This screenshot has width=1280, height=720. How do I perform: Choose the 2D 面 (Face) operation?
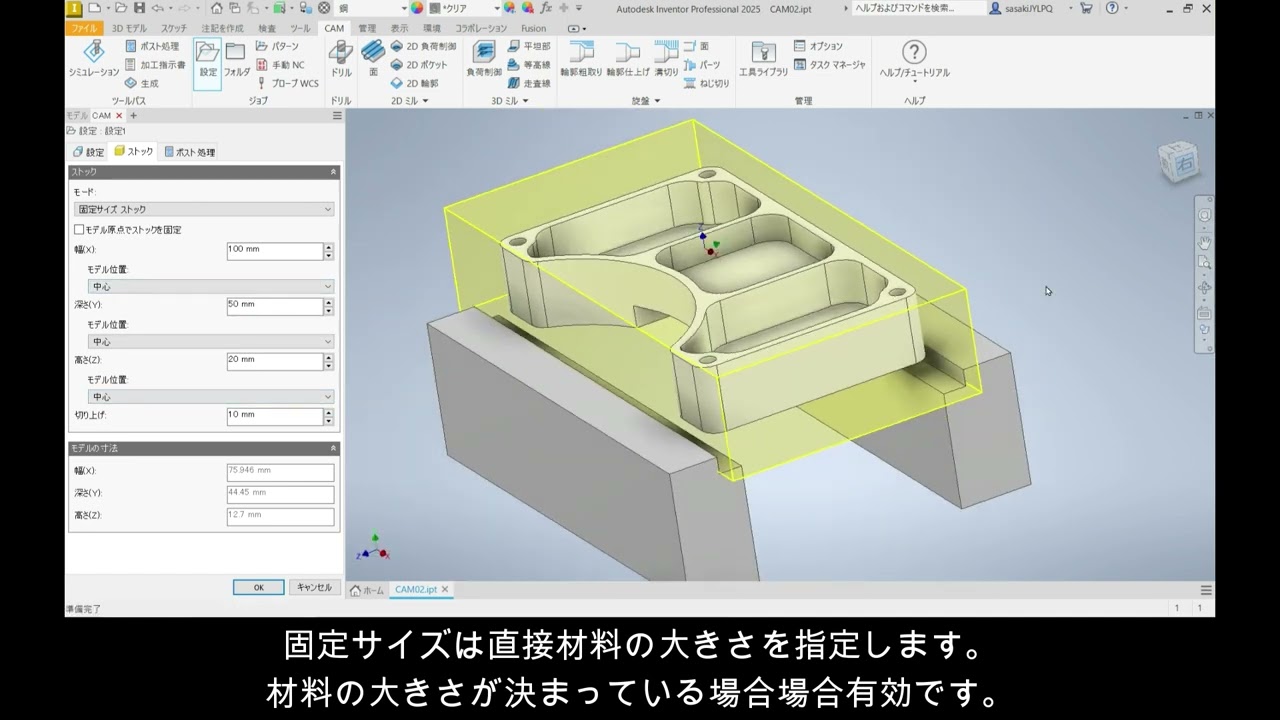click(373, 60)
